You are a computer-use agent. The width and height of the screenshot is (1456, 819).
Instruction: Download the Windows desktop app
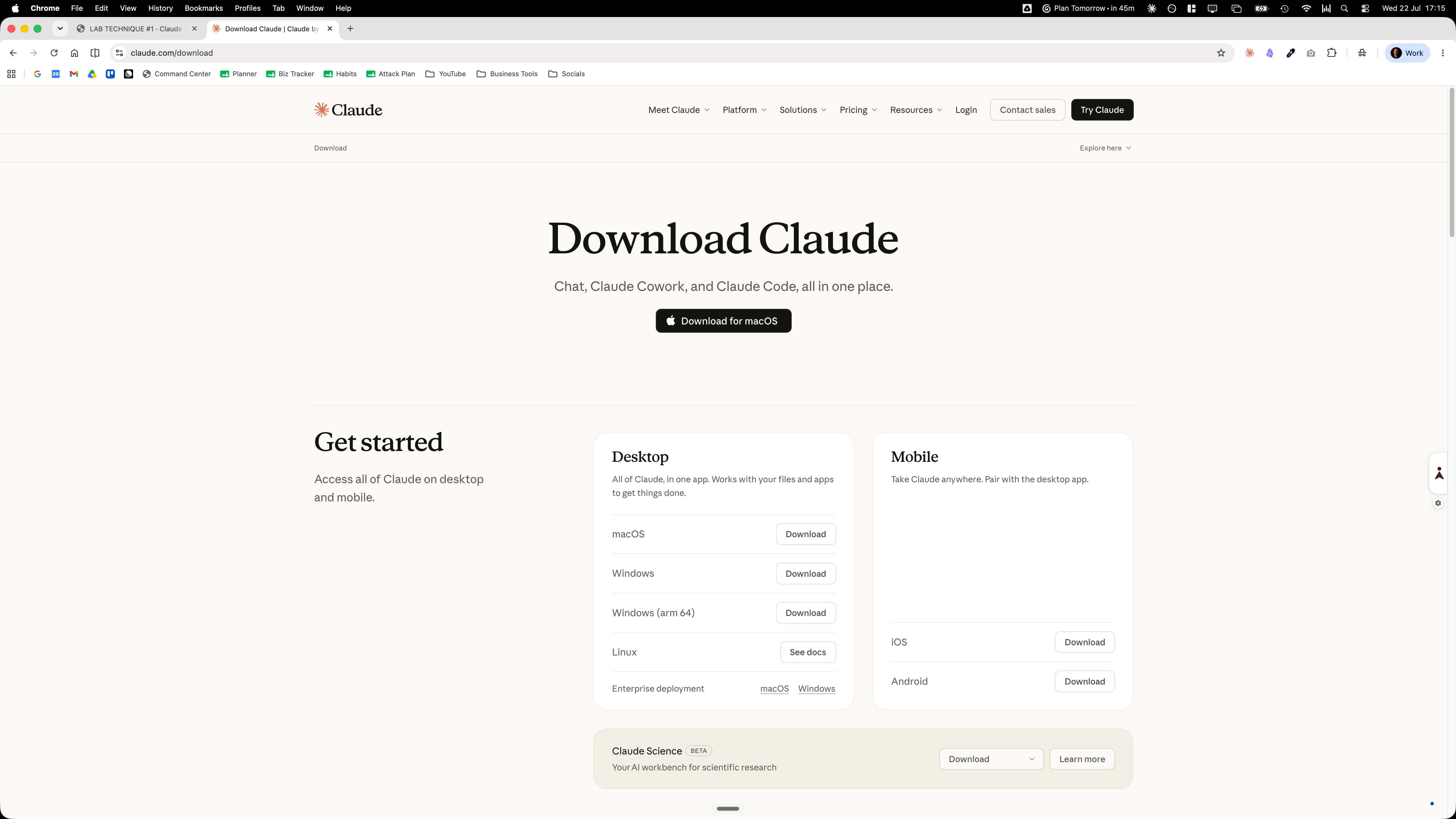coord(805,574)
